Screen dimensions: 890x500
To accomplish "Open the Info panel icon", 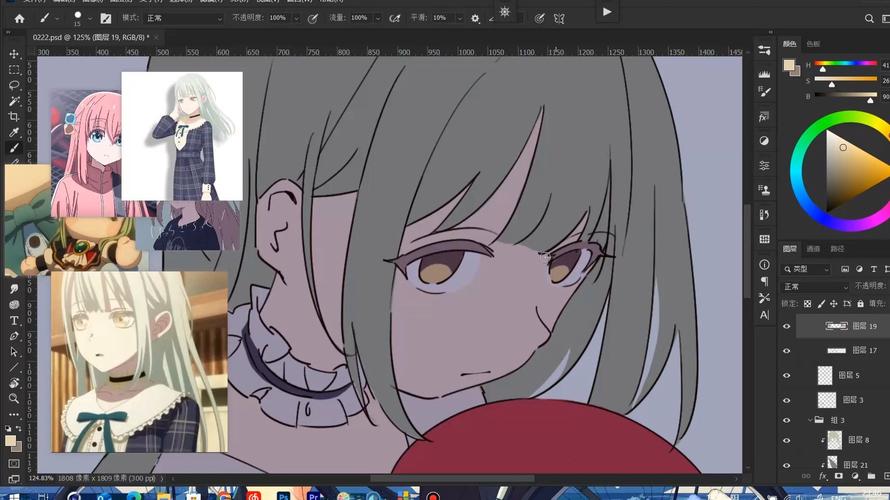I will coord(765,264).
